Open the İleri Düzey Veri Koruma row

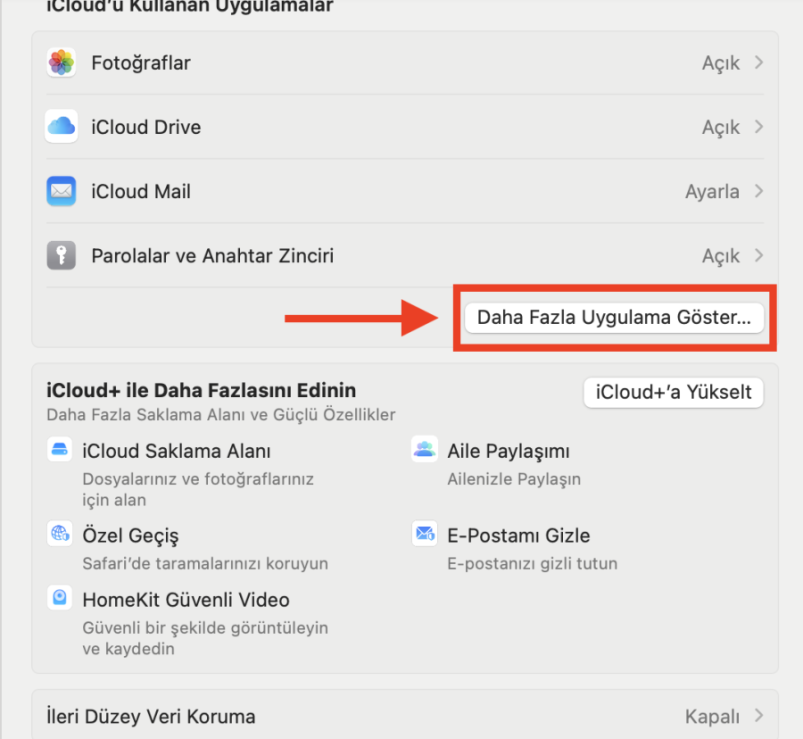400,716
